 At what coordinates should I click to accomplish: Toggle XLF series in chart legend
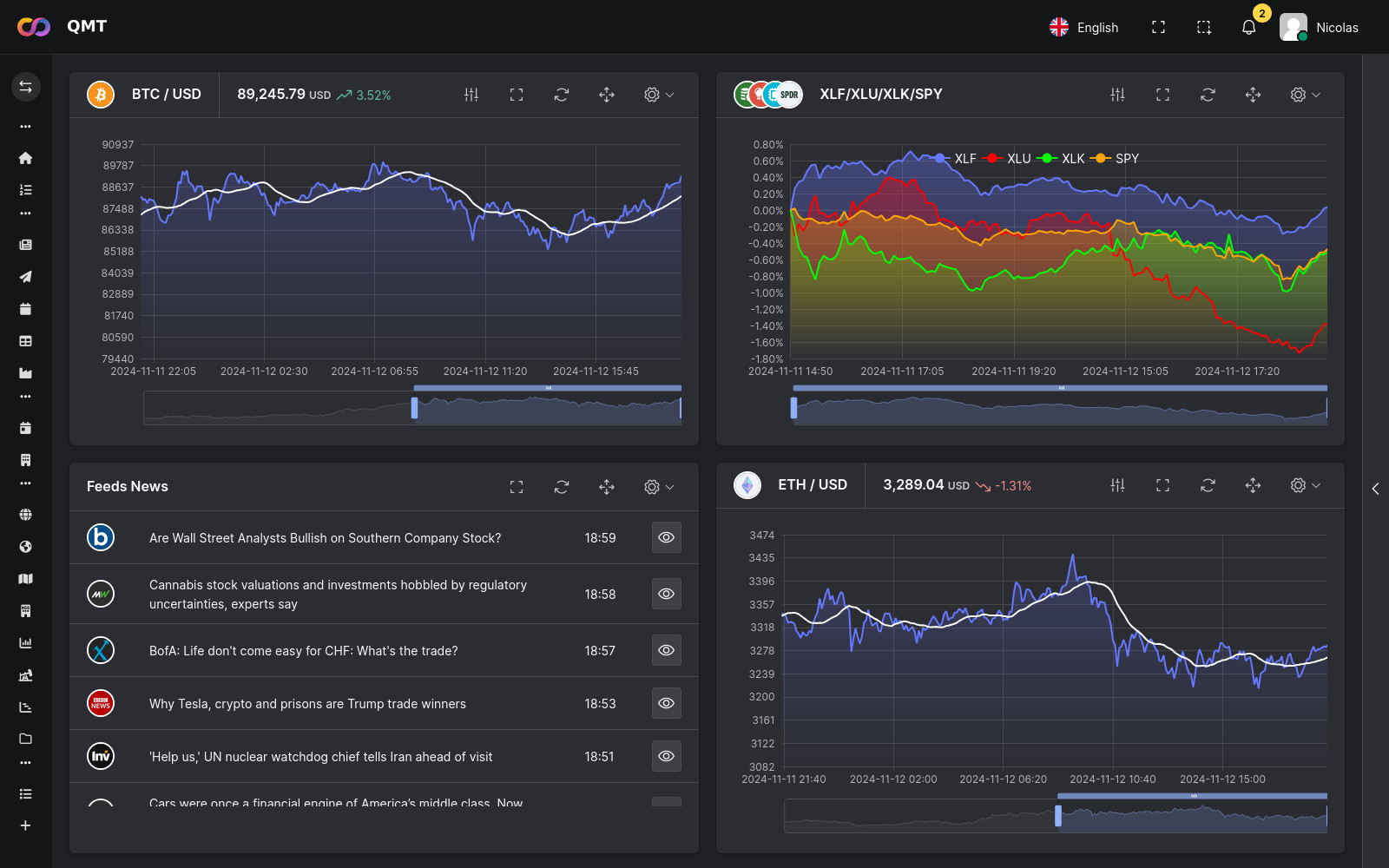tap(953, 158)
